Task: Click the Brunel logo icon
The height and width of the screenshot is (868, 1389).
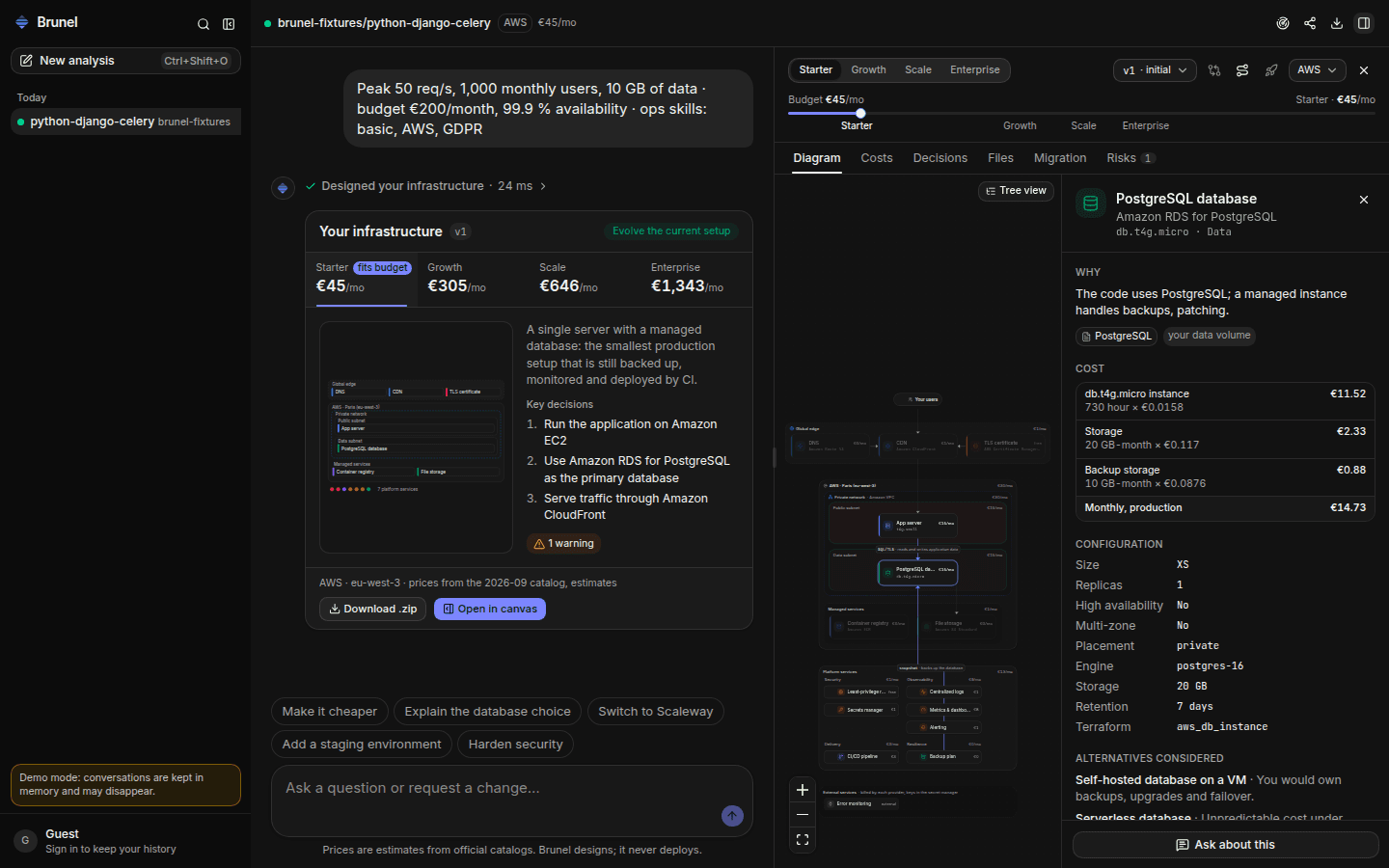Action: pyautogui.click(x=22, y=22)
